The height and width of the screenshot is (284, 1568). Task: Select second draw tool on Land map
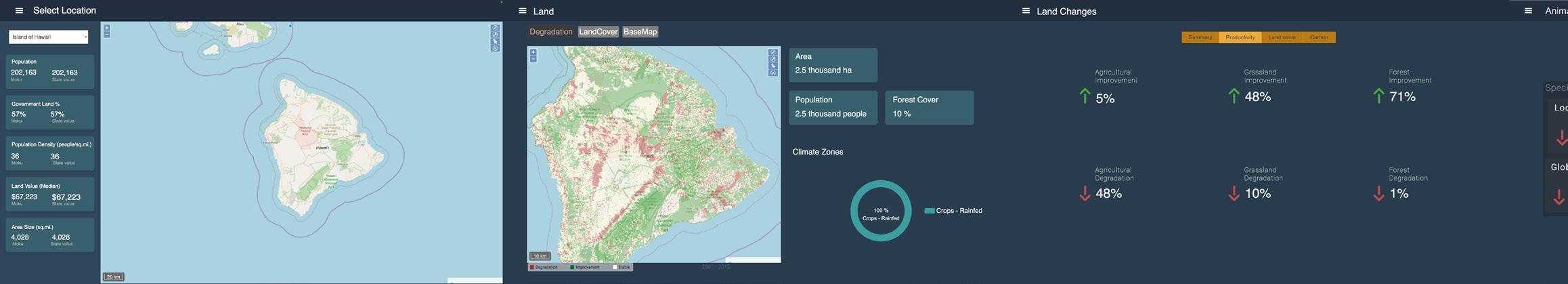pos(773,59)
